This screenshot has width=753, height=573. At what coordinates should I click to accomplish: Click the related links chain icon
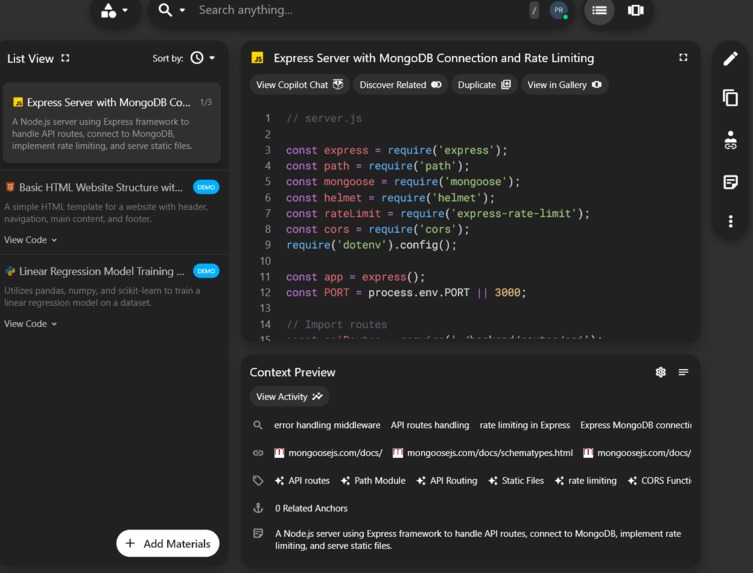coord(258,453)
